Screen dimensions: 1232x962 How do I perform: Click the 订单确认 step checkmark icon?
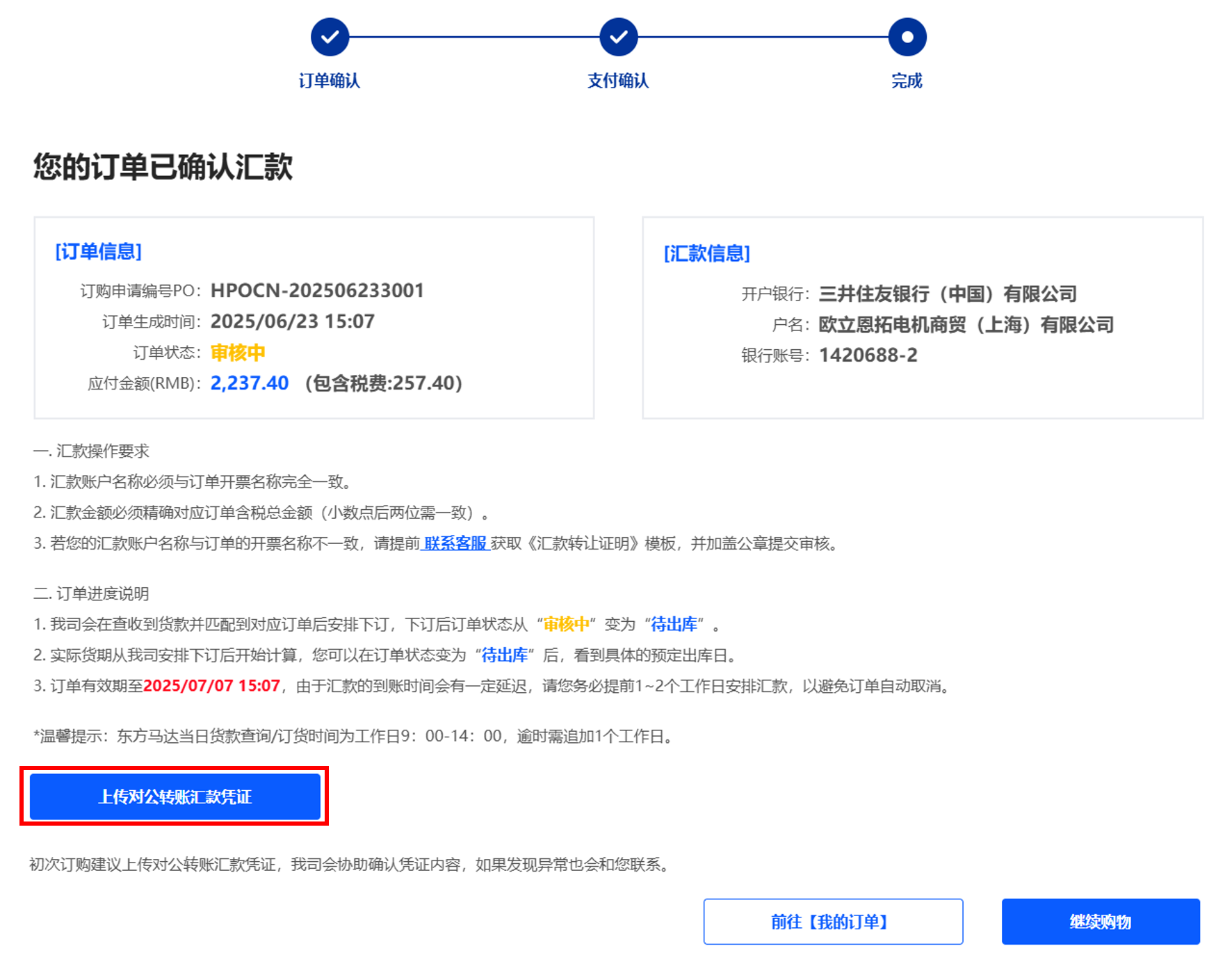(x=330, y=37)
